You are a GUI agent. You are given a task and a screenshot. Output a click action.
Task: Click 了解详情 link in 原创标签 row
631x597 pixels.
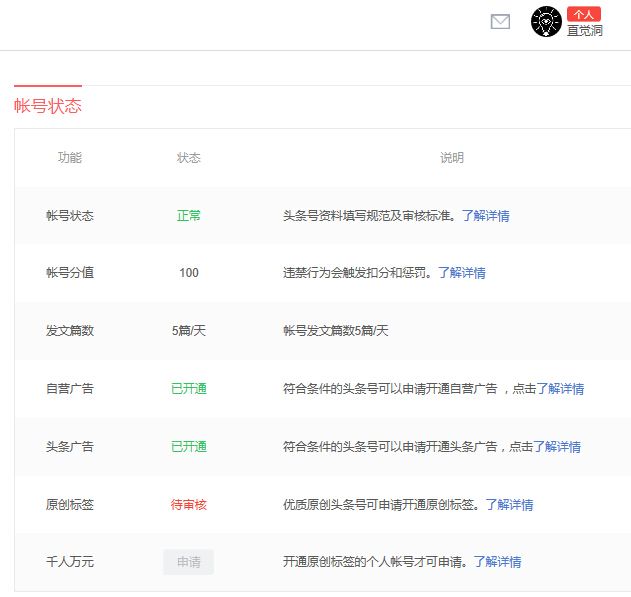pyautogui.click(x=509, y=504)
